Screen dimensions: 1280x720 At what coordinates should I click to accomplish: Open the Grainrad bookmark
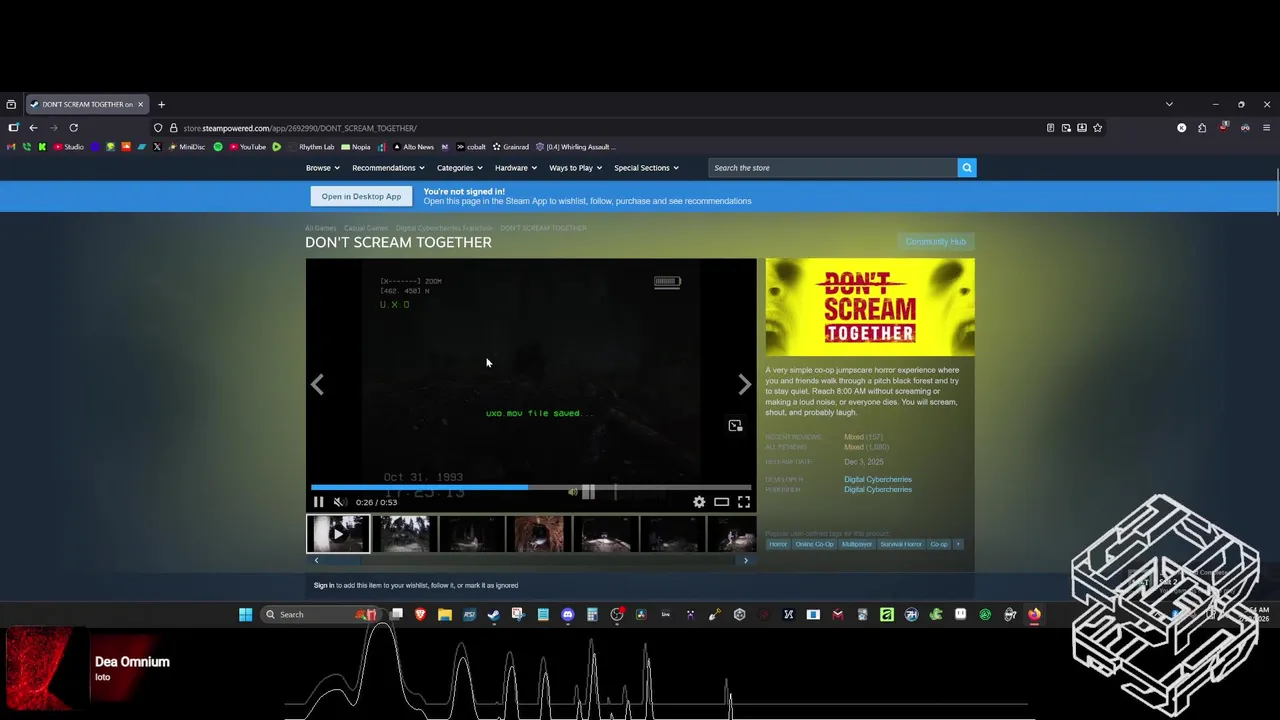510,147
